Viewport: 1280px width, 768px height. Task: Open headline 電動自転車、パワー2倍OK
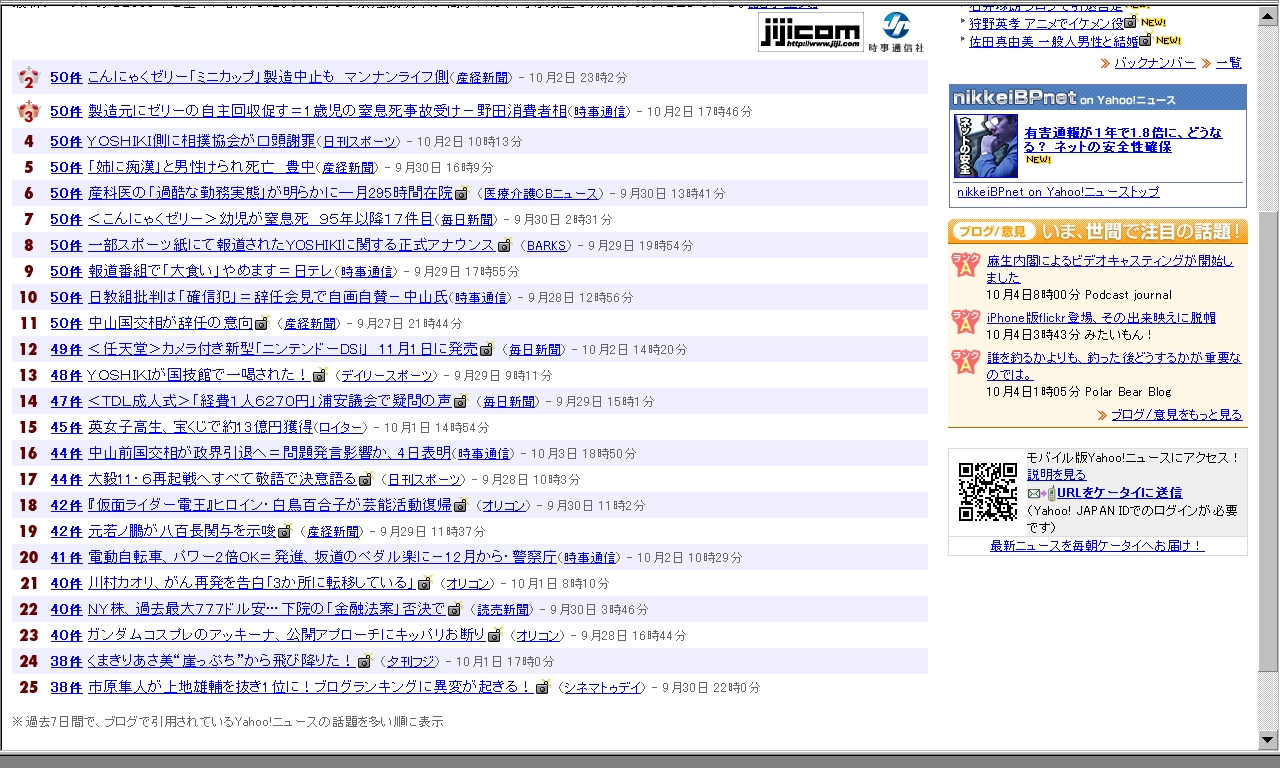[x=323, y=557]
